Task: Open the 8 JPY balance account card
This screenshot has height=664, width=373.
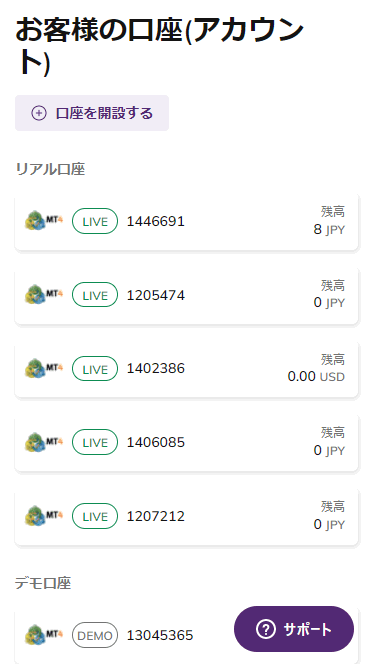Action: pyautogui.click(x=187, y=221)
